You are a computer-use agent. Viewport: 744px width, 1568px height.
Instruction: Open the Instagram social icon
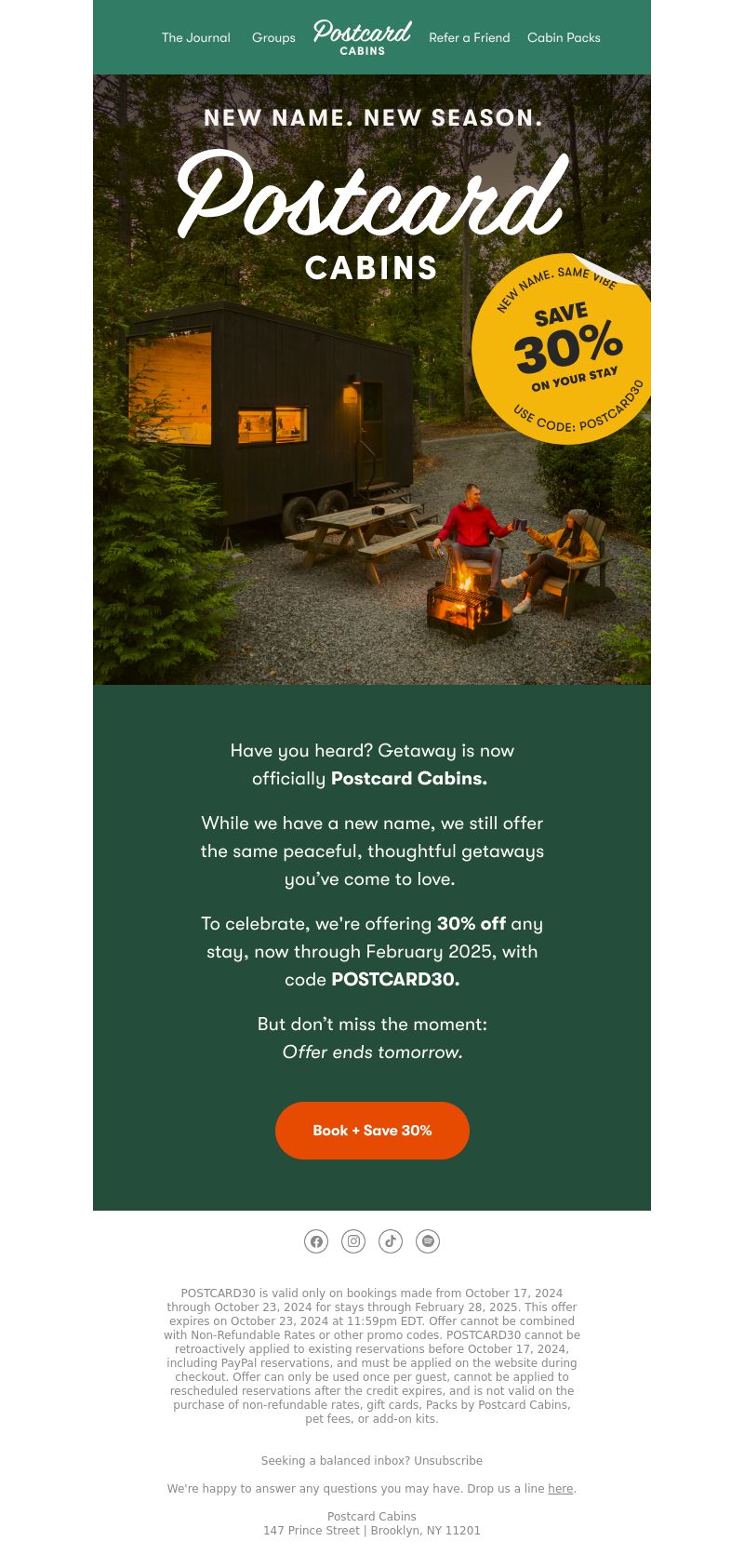[353, 1241]
